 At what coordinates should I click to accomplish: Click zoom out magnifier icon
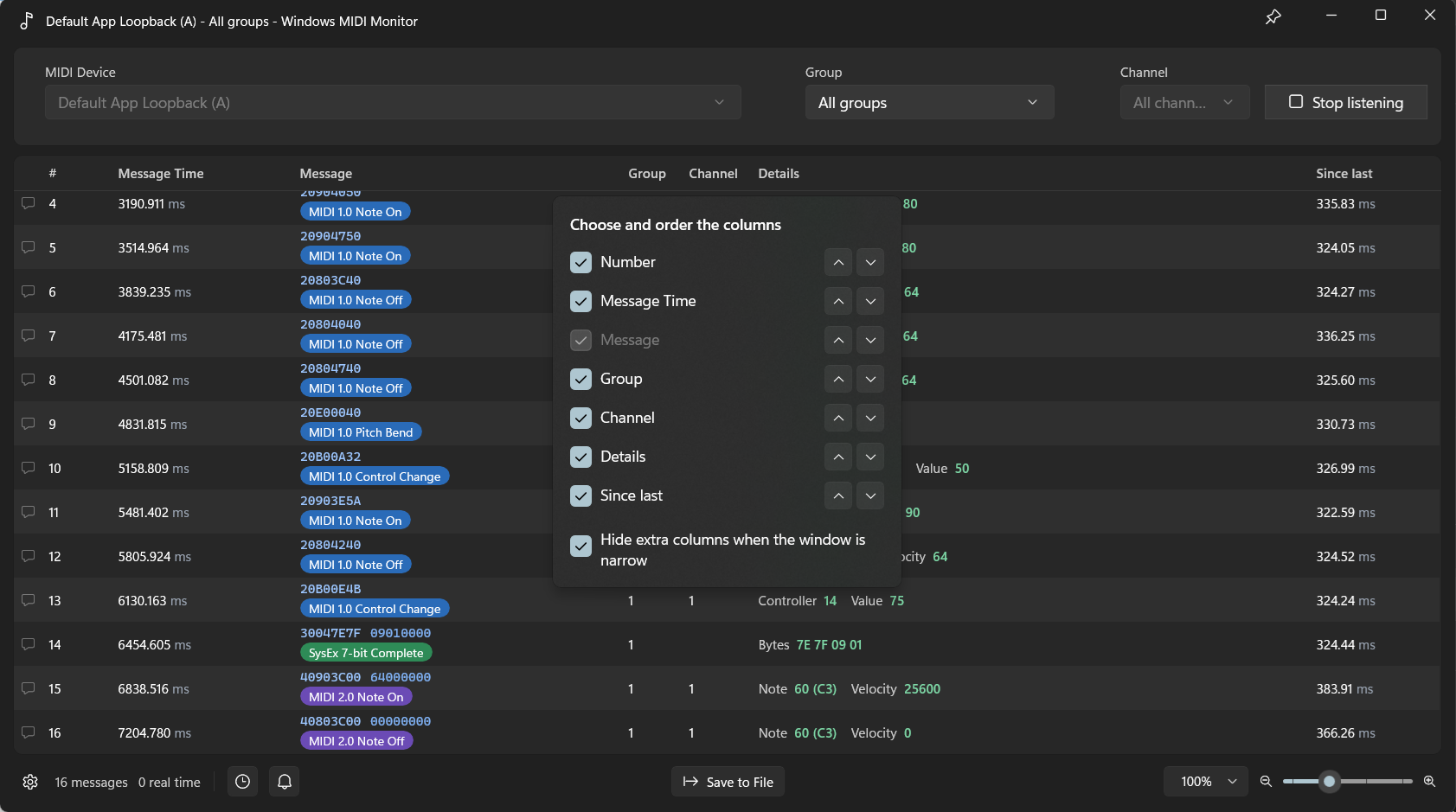click(x=1266, y=781)
